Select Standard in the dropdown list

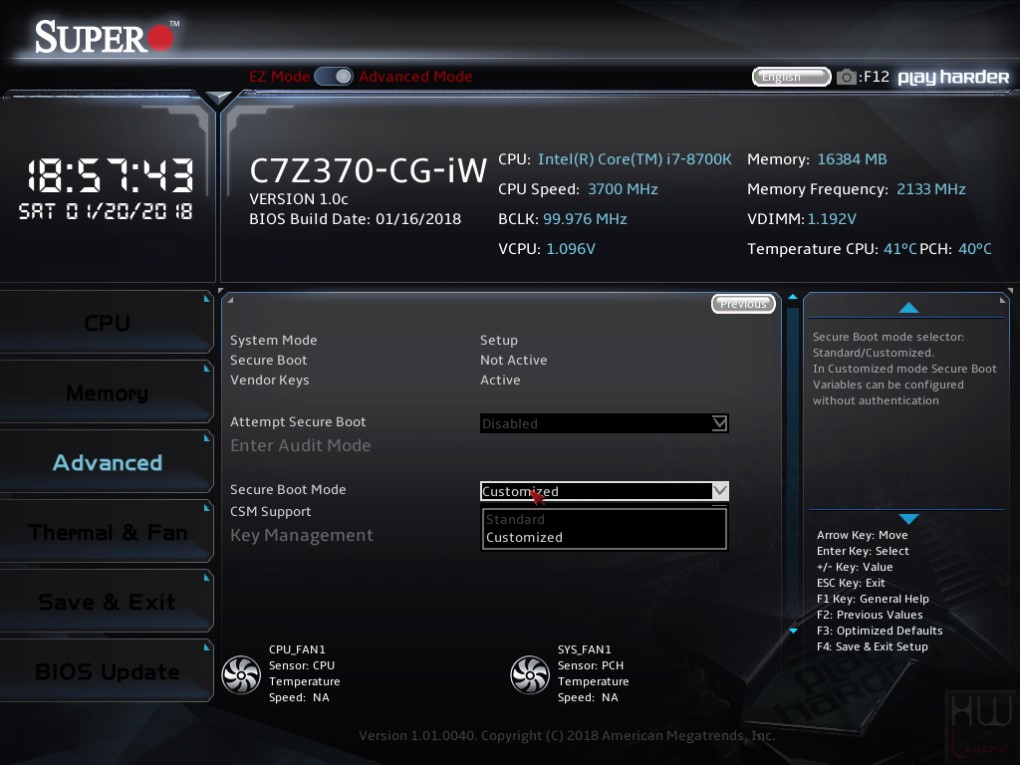tap(515, 519)
